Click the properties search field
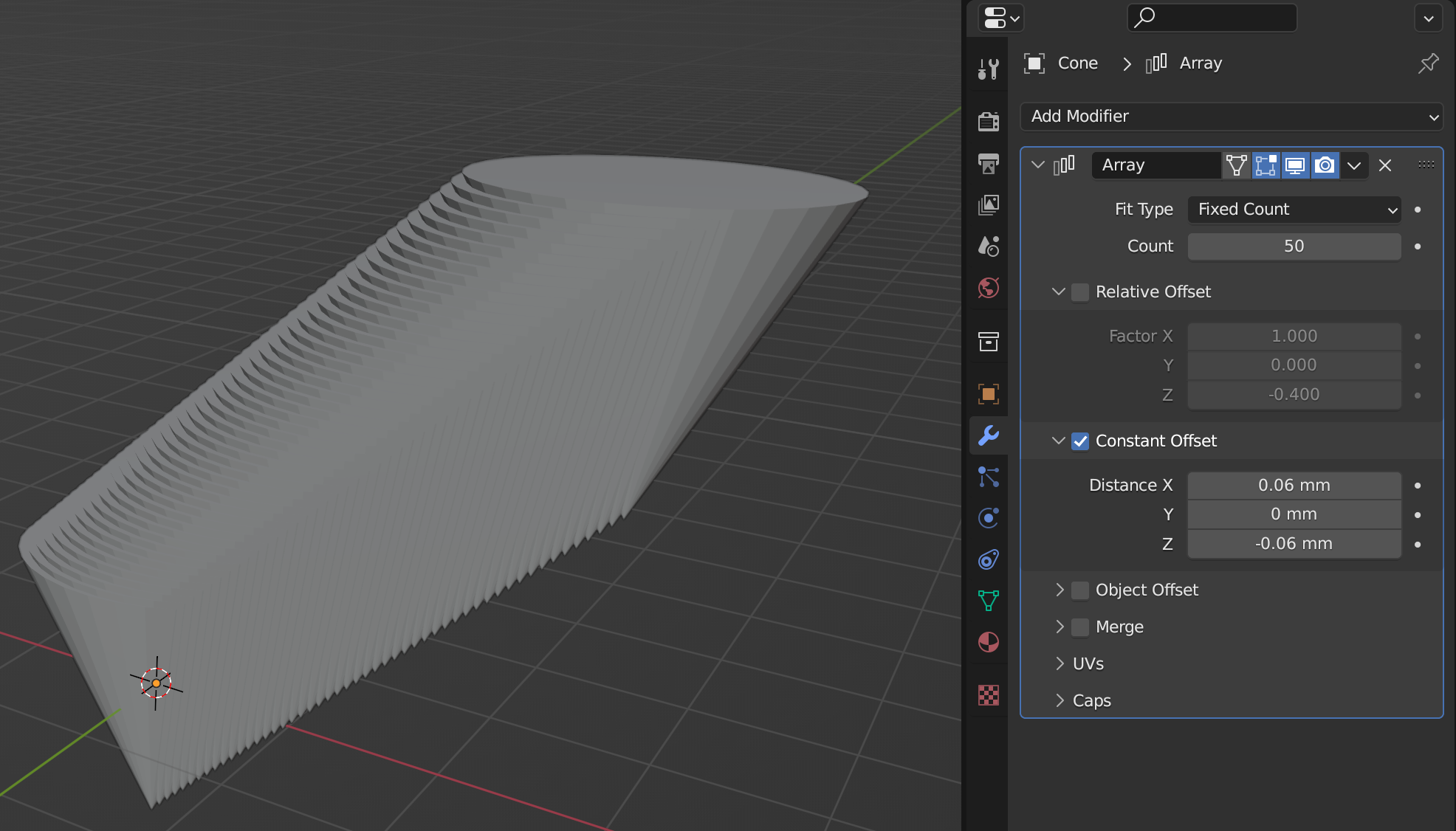The image size is (1456, 831). [x=1212, y=18]
